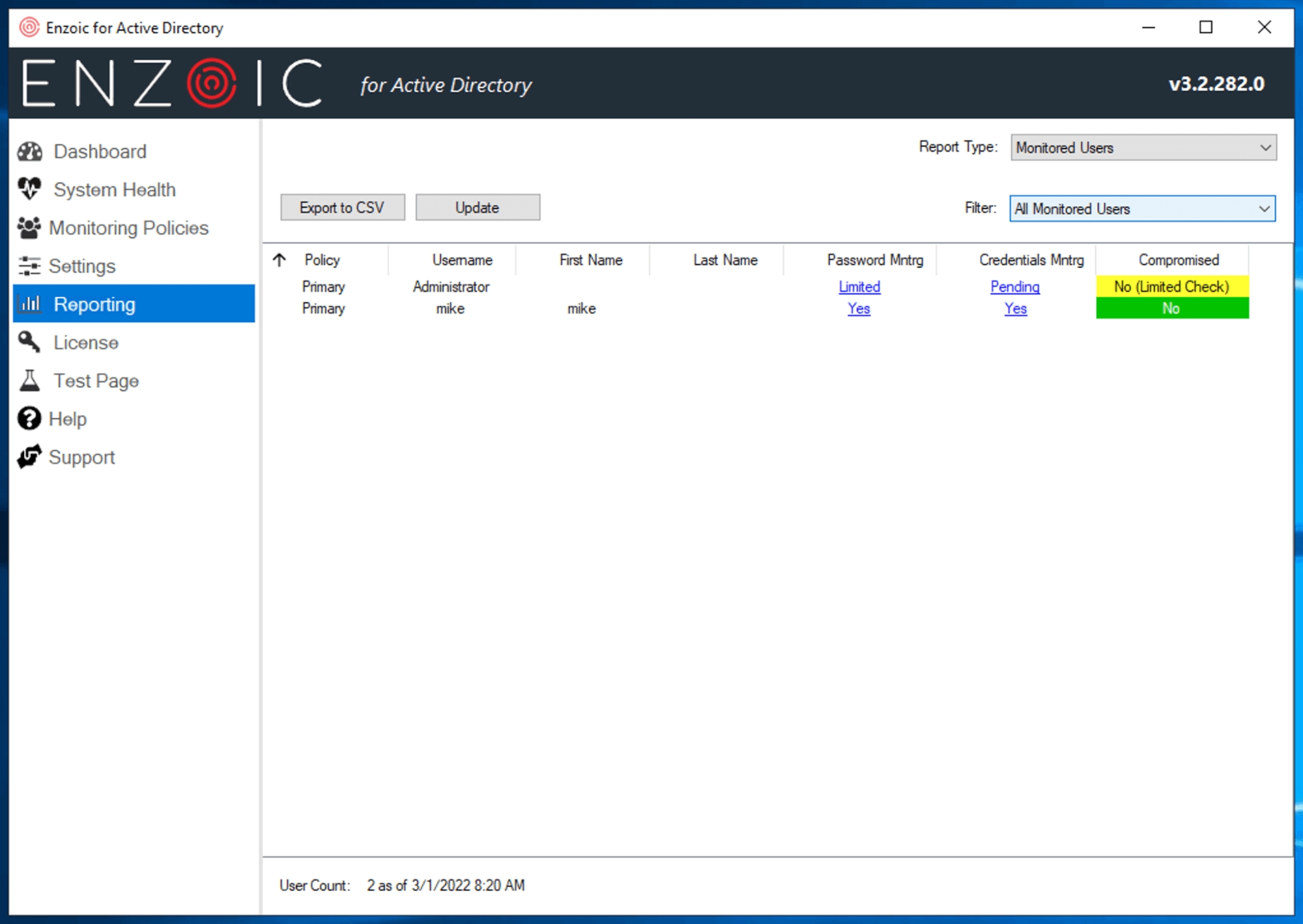The image size is (1303, 924).
Task: Click the Test Page flask icon
Action: (x=29, y=381)
